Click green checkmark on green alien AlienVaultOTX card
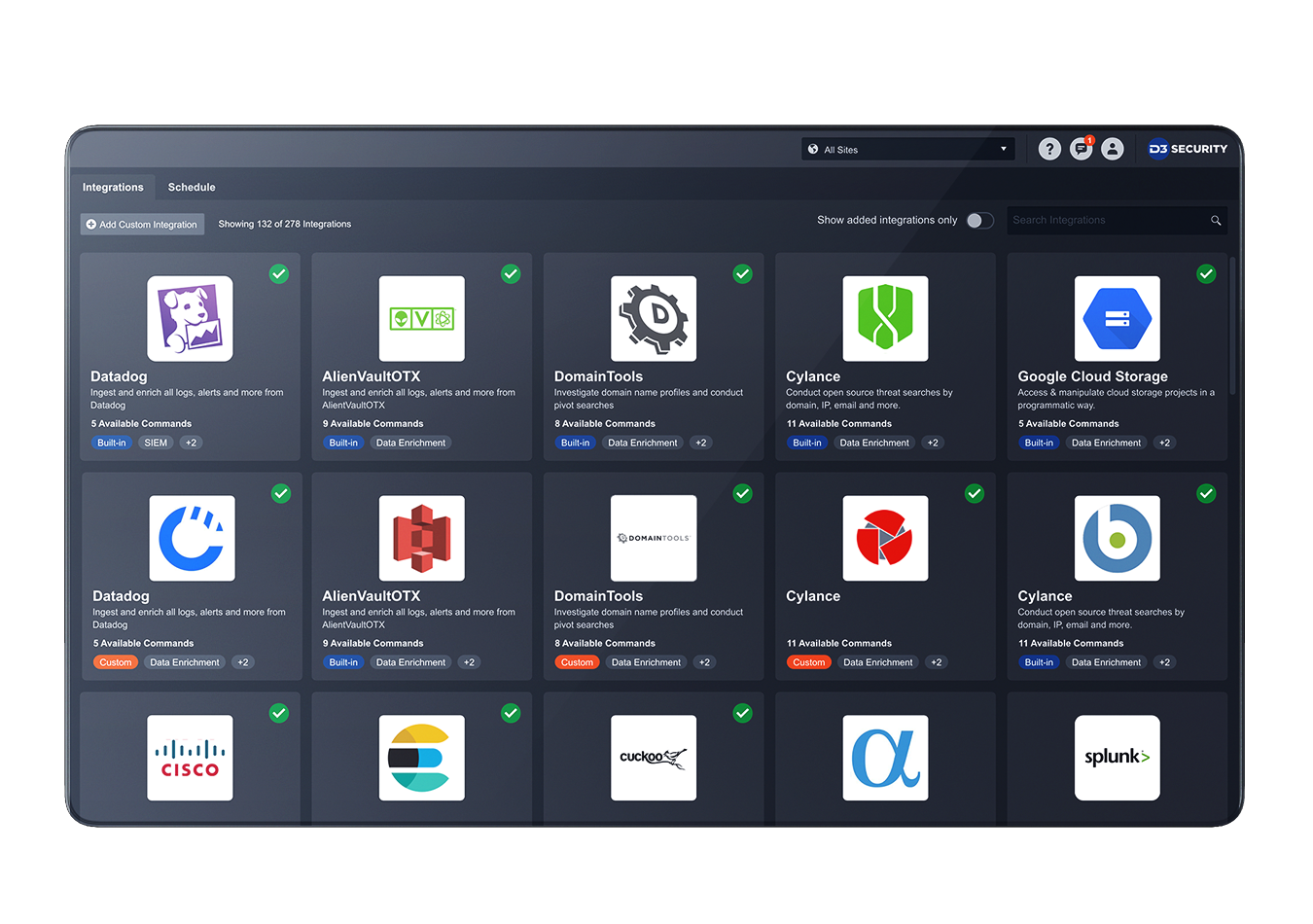 click(x=511, y=274)
